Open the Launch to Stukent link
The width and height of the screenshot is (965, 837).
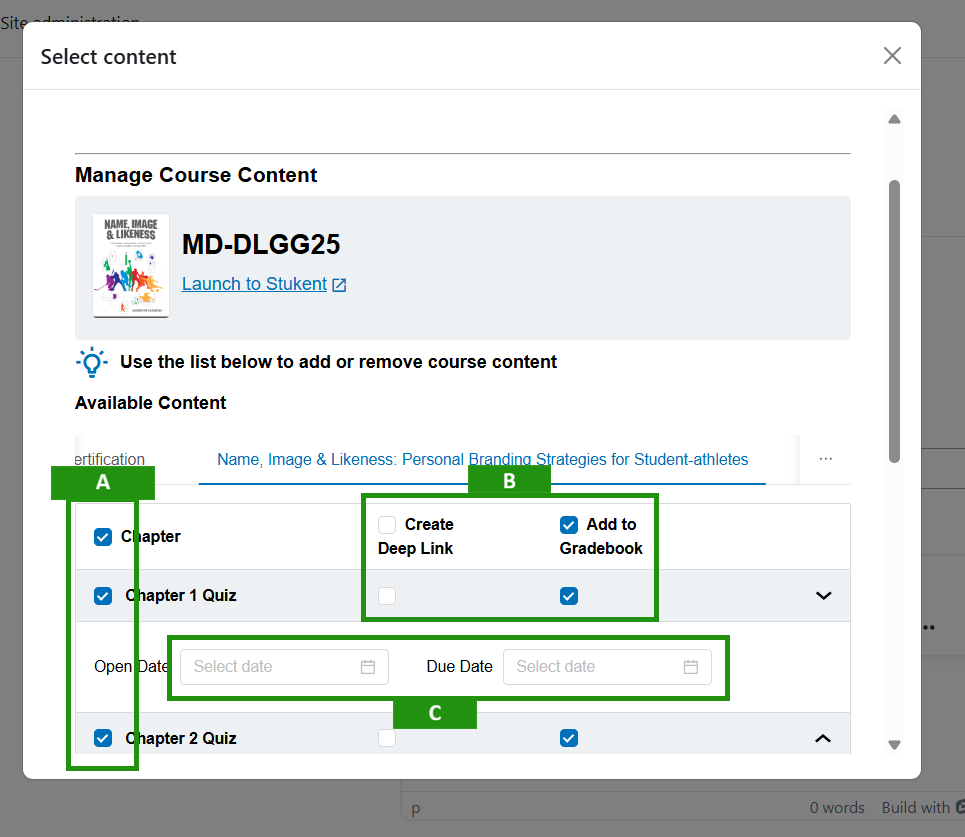[x=254, y=284]
